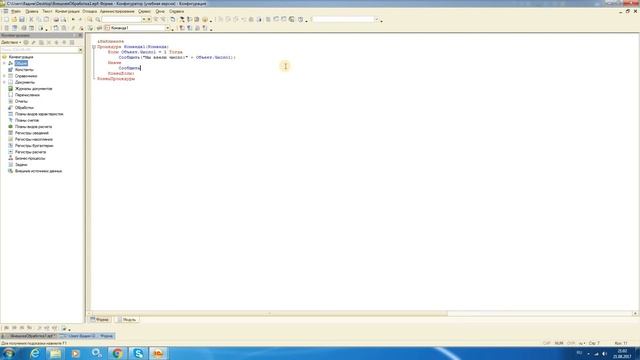The height and width of the screenshot is (360, 640).
Task: Switch to the 1C application in taskbar
Action: tap(158, 353)
